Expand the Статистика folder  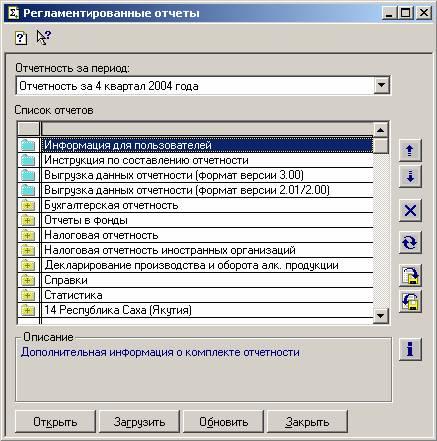[28, 295]
